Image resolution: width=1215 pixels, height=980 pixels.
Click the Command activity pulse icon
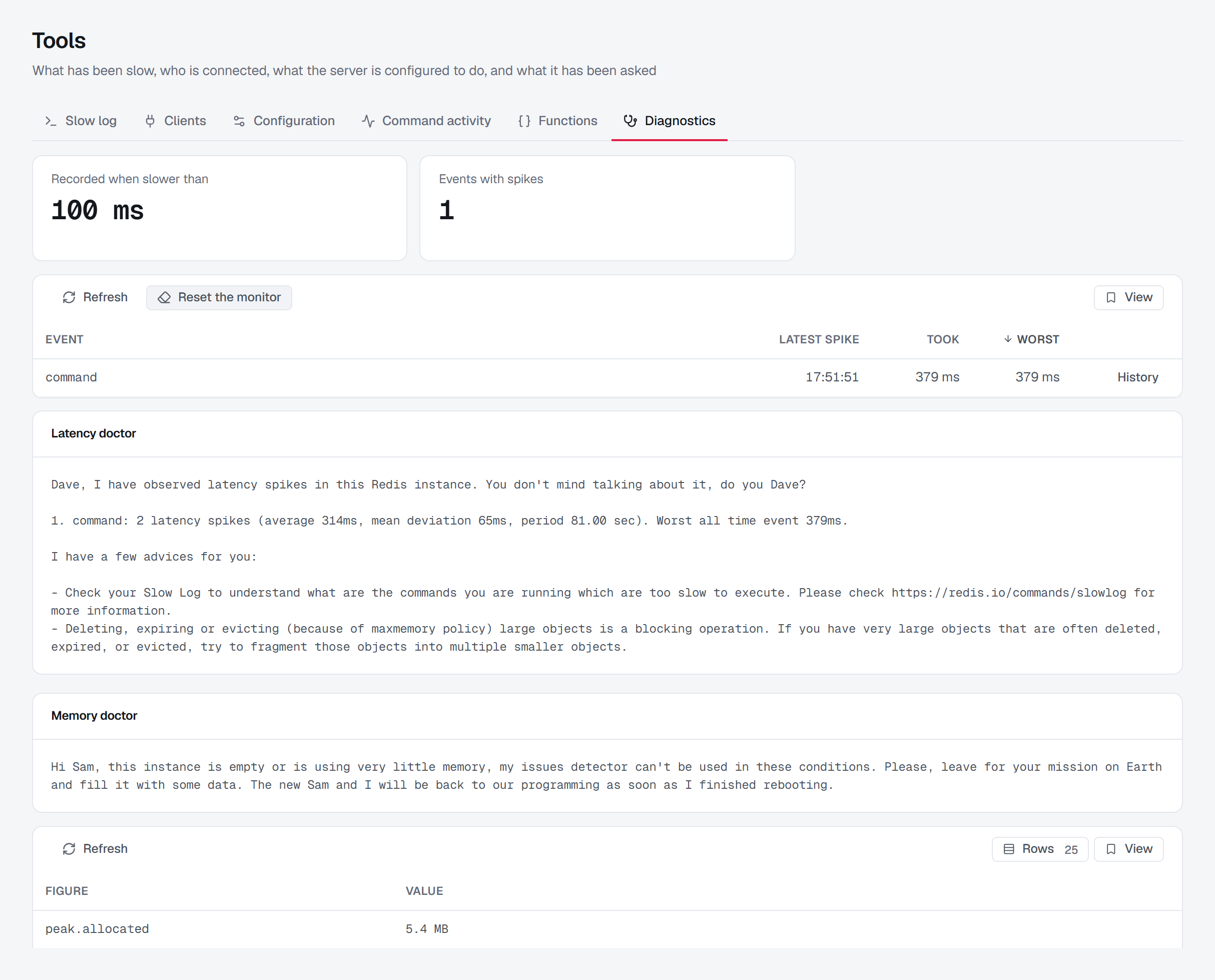(x=368, y=121)
